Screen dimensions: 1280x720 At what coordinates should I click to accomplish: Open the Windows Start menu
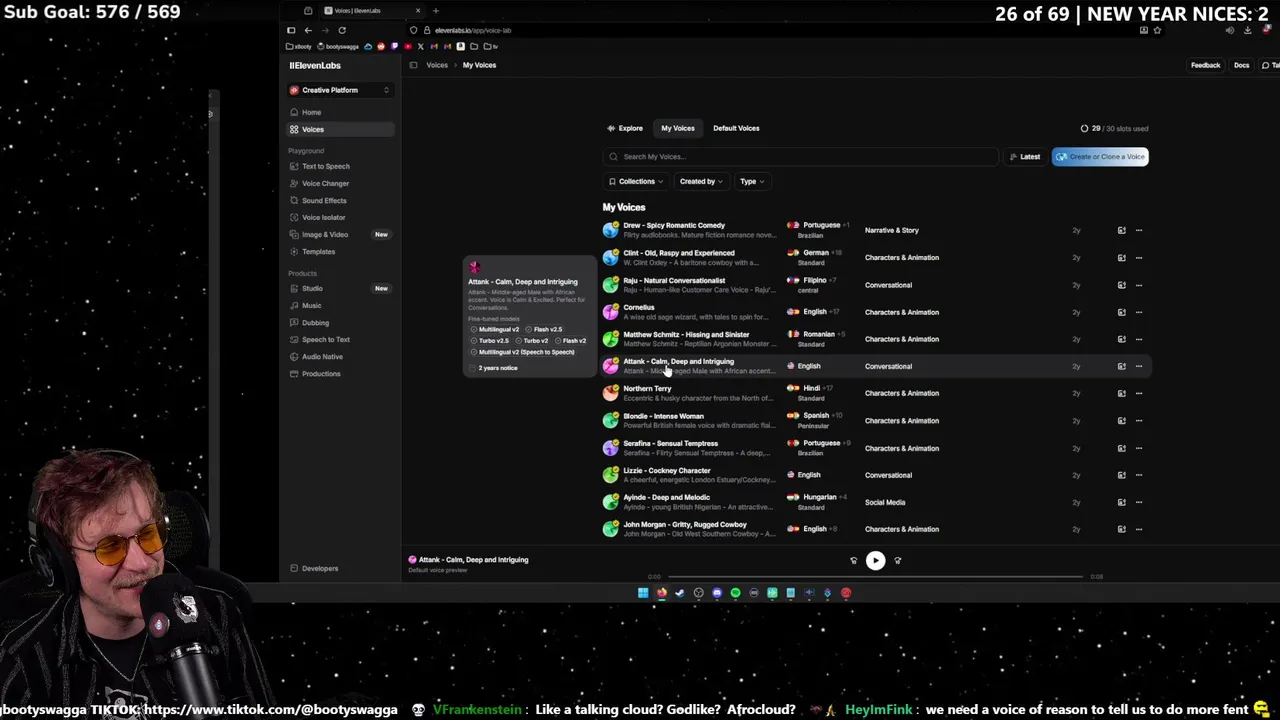pyautogui.click(x=643, y=593)
